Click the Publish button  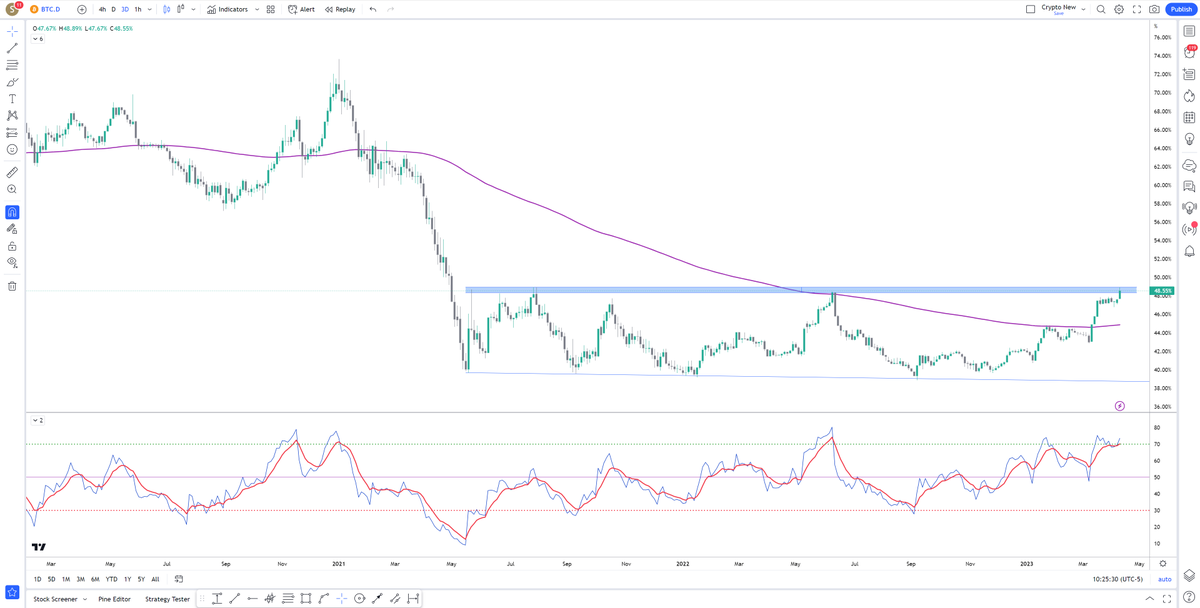pyautogui.click(x=1181, y=9)
